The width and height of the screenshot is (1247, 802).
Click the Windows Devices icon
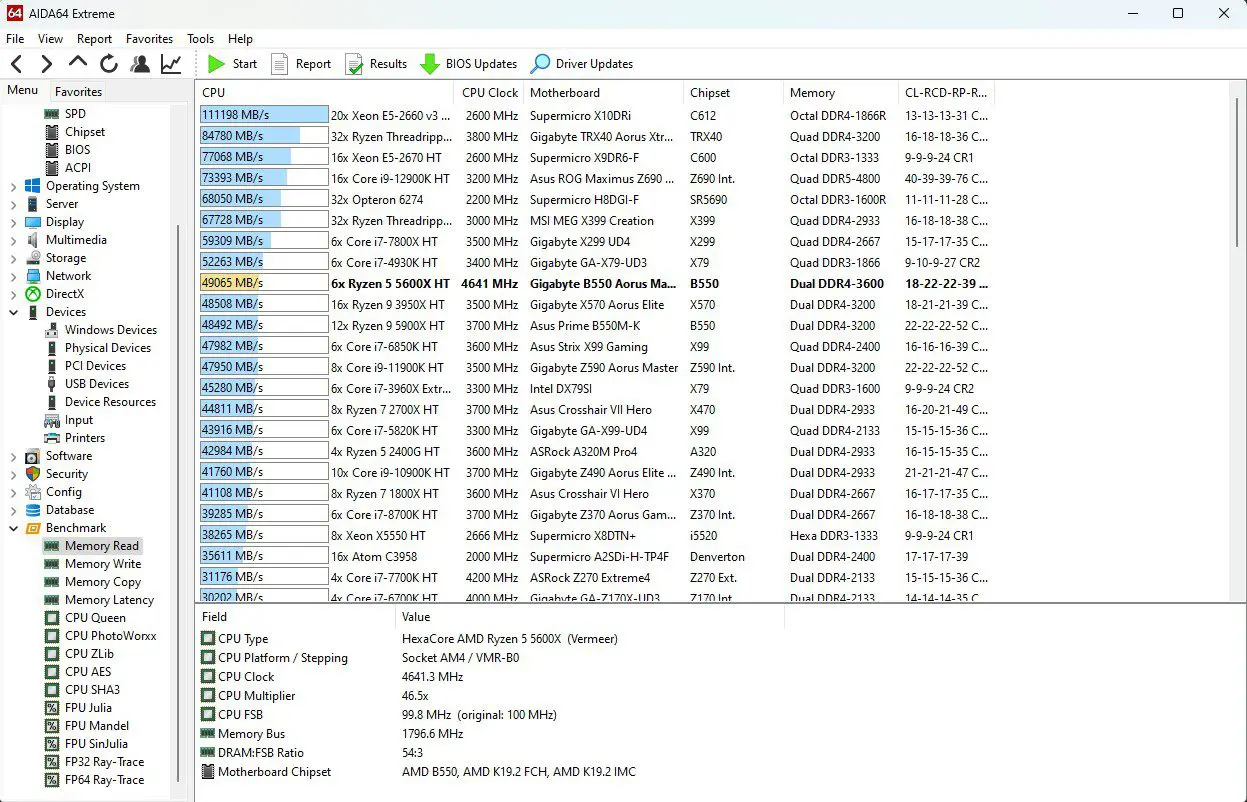point(52,330)
